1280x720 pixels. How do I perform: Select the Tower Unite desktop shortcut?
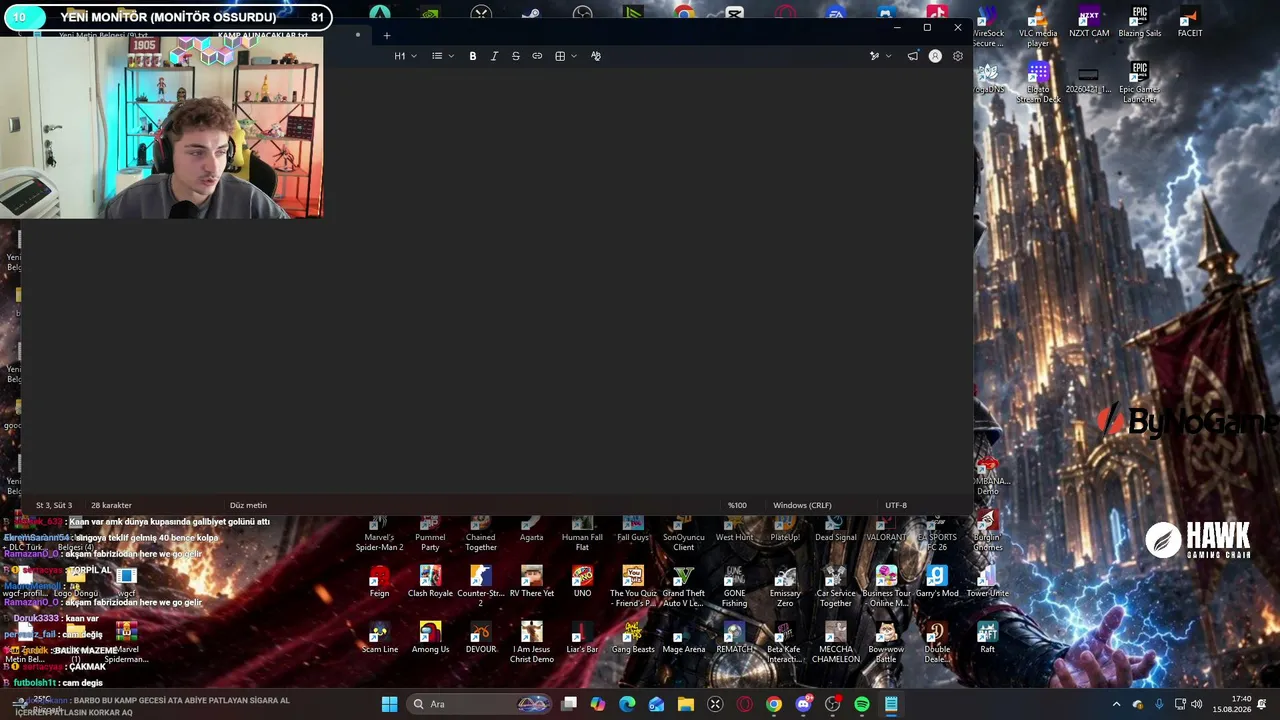987,582
